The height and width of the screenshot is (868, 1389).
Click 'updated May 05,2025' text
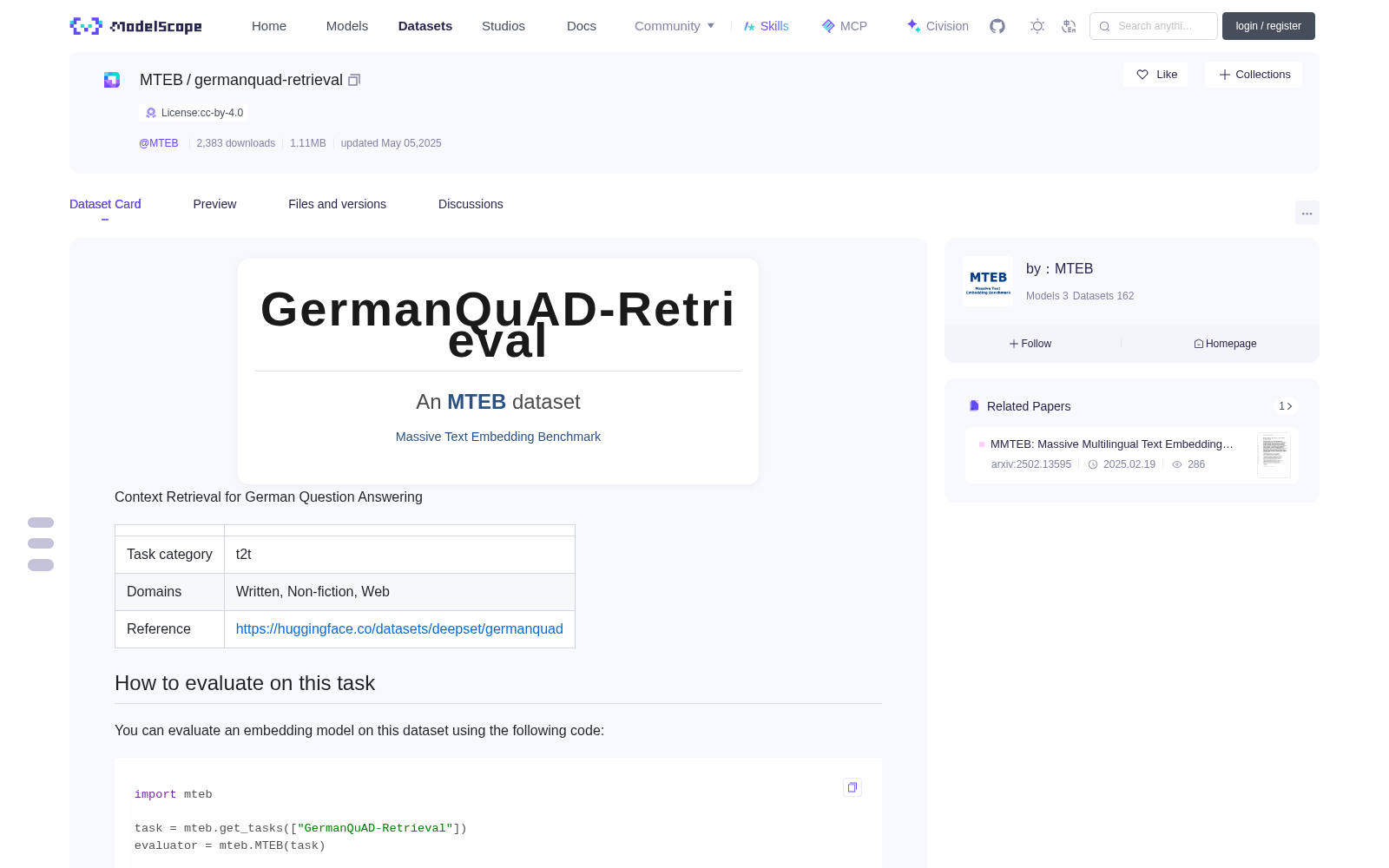point(392,143)
